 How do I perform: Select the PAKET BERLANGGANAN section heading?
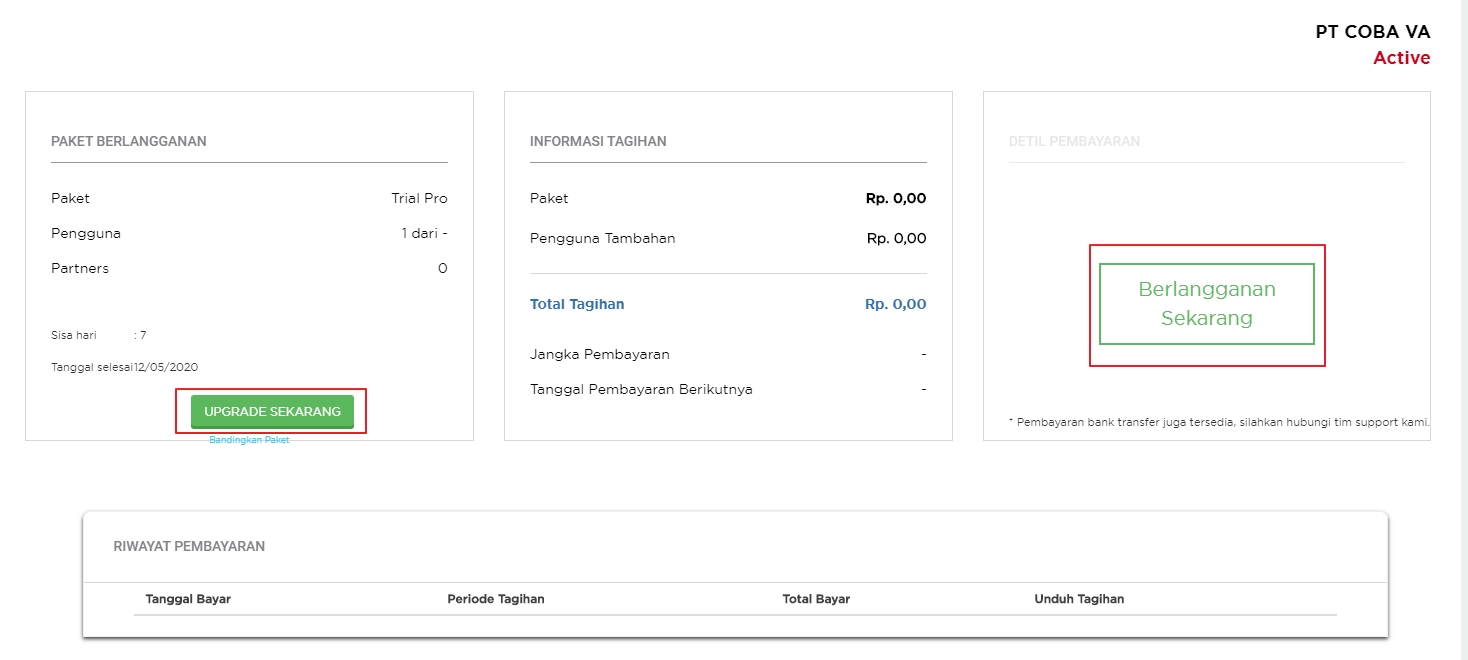(129, 141)
